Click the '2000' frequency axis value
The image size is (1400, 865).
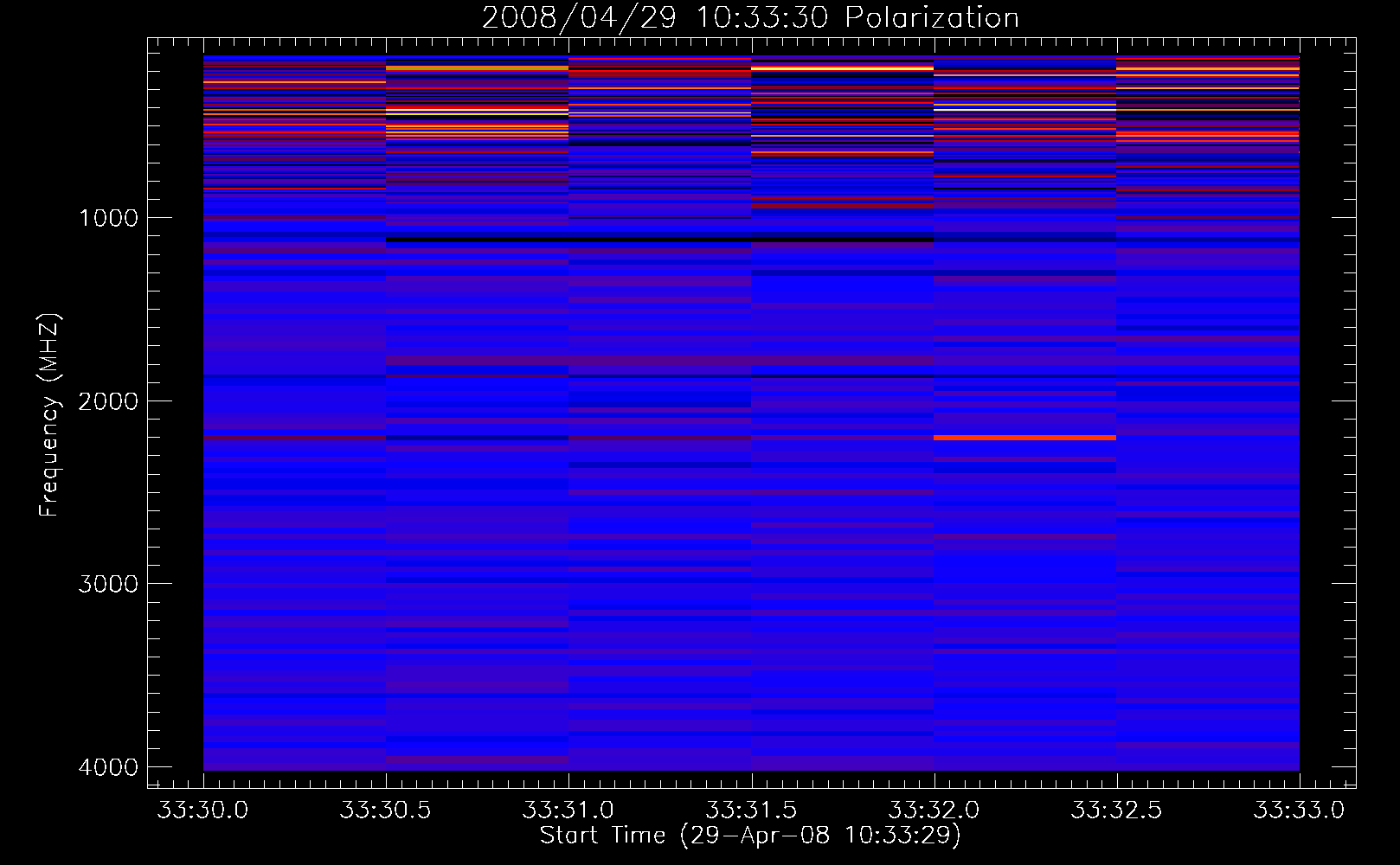[109, 400]
